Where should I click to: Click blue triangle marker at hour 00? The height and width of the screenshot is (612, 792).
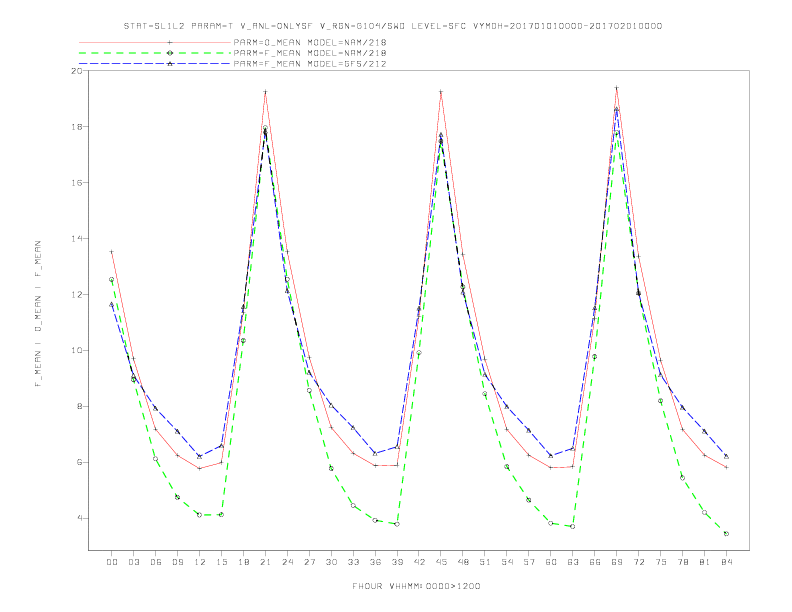[x=112, y=304]
